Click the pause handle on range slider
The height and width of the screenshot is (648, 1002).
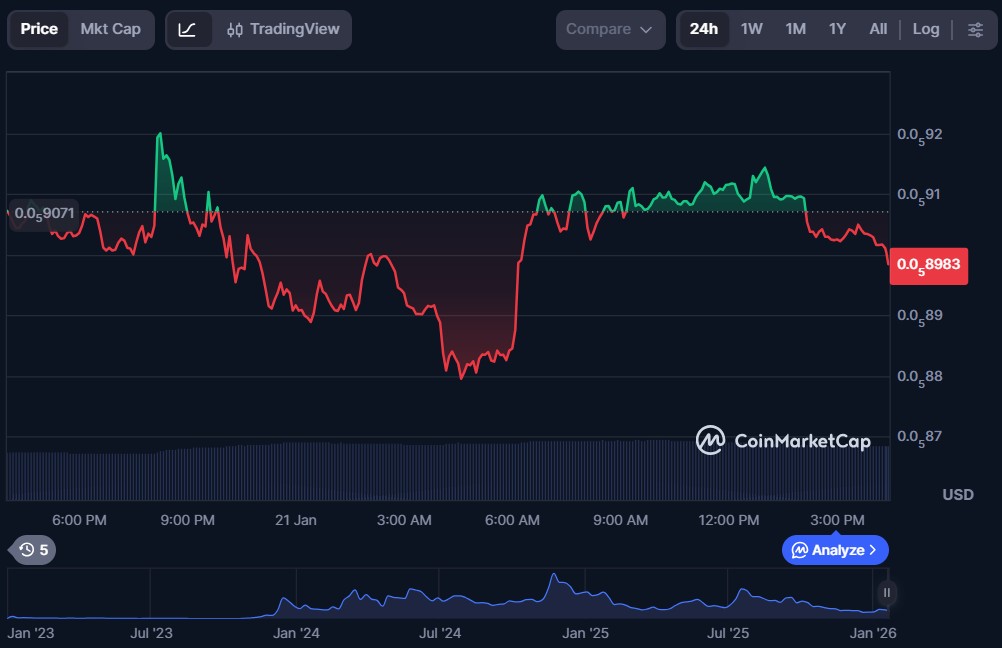(x=886, y=592)
